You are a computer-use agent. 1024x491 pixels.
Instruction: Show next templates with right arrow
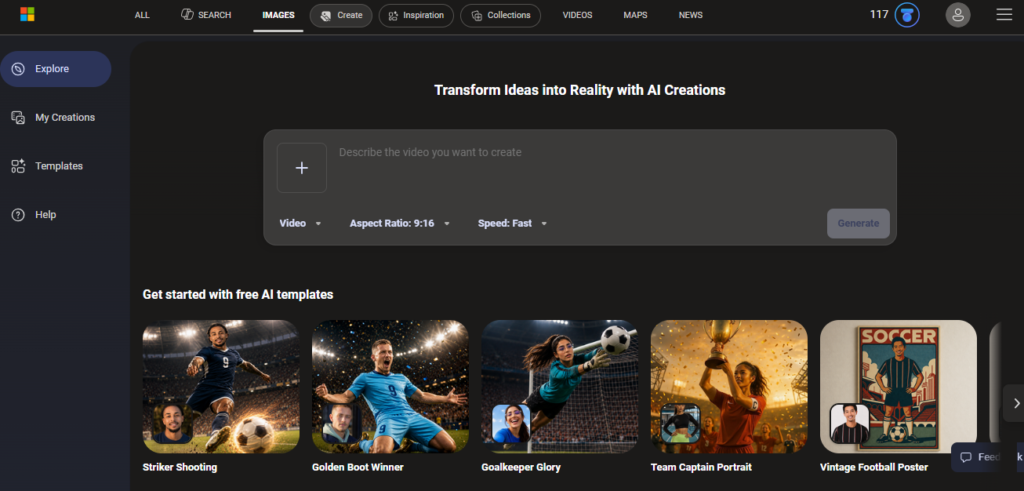1016,404
